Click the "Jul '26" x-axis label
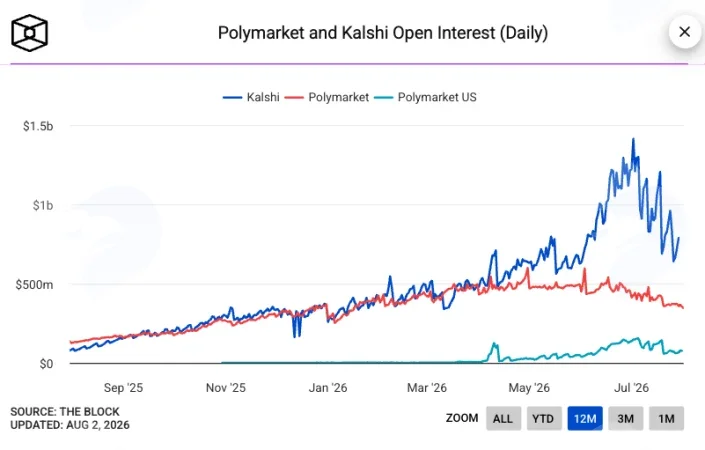Image resolution: width=705 pixels, height=450 pixels. [631, 388]
